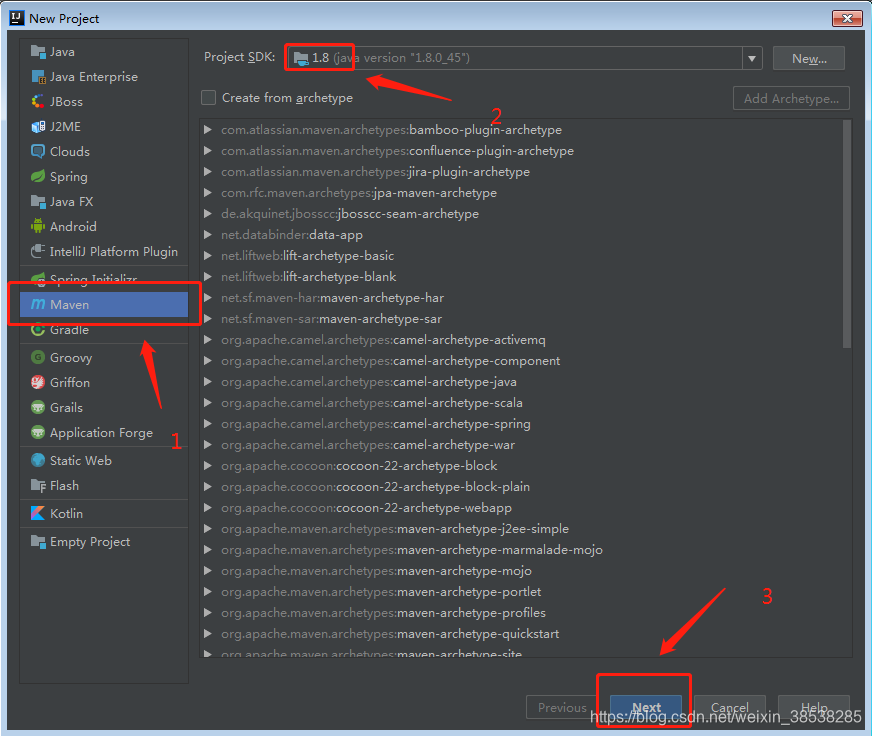This screenshot has width=872, height=736.
Task: Open the Project SDK dropdown arrow
Action: 752,58
